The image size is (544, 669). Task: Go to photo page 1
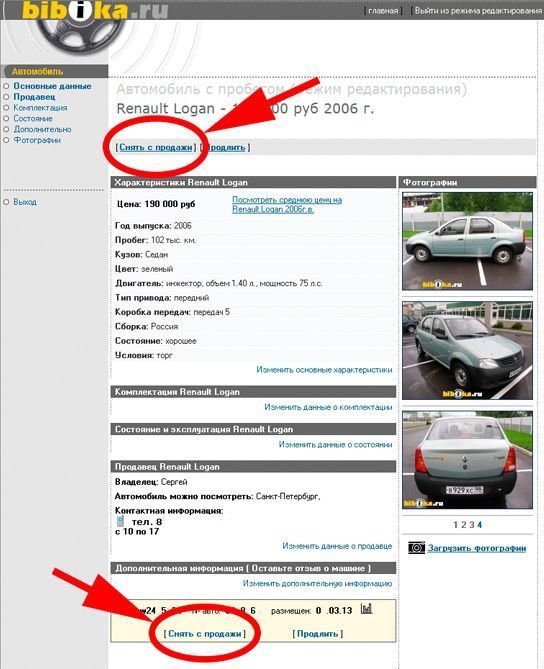click(x=456, y=525)
